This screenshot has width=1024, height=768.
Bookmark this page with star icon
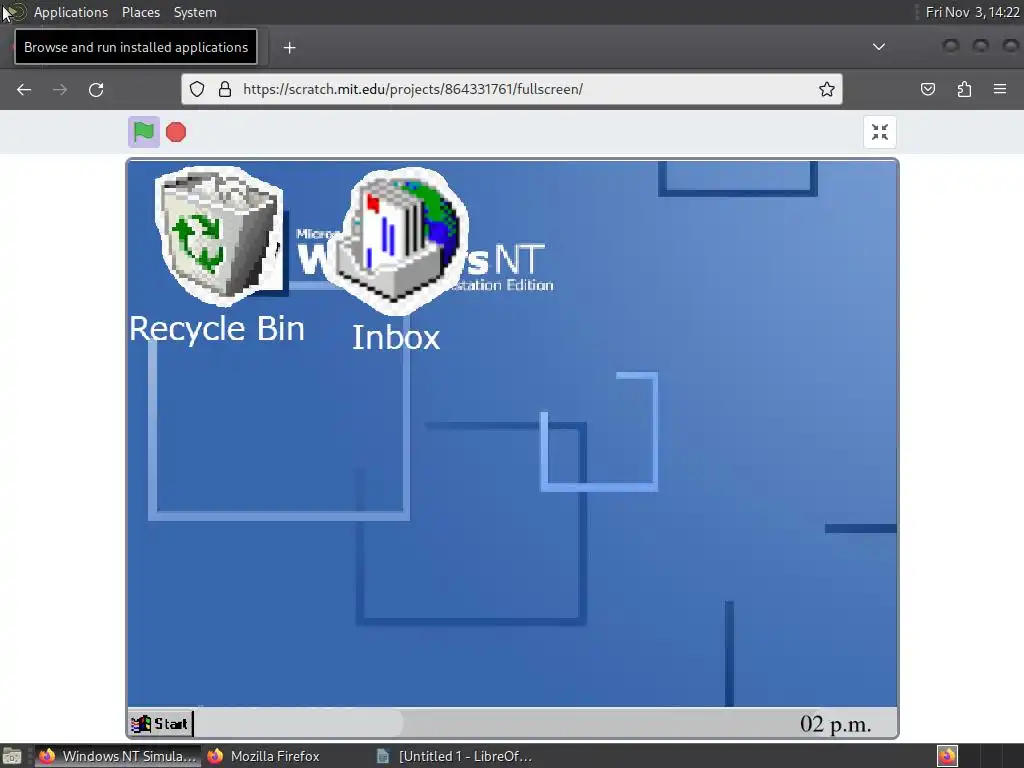pos(827,89)
